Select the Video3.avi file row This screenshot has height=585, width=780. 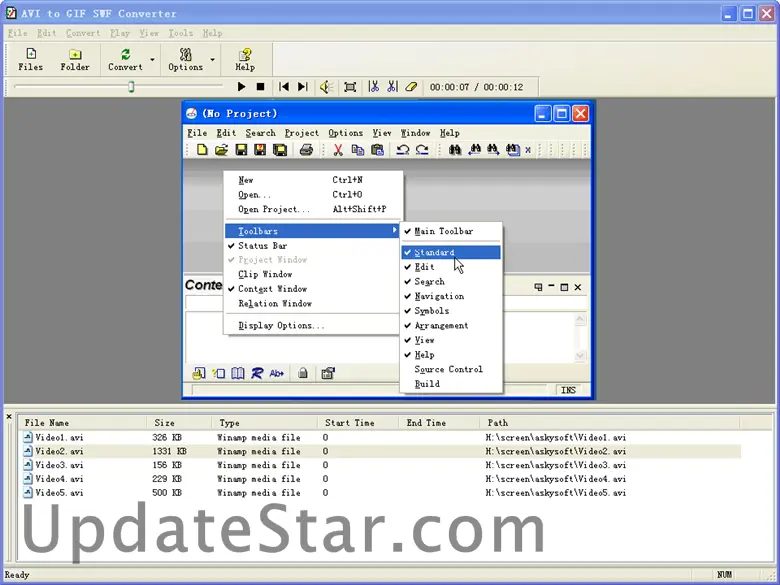[x=379, y=465]
